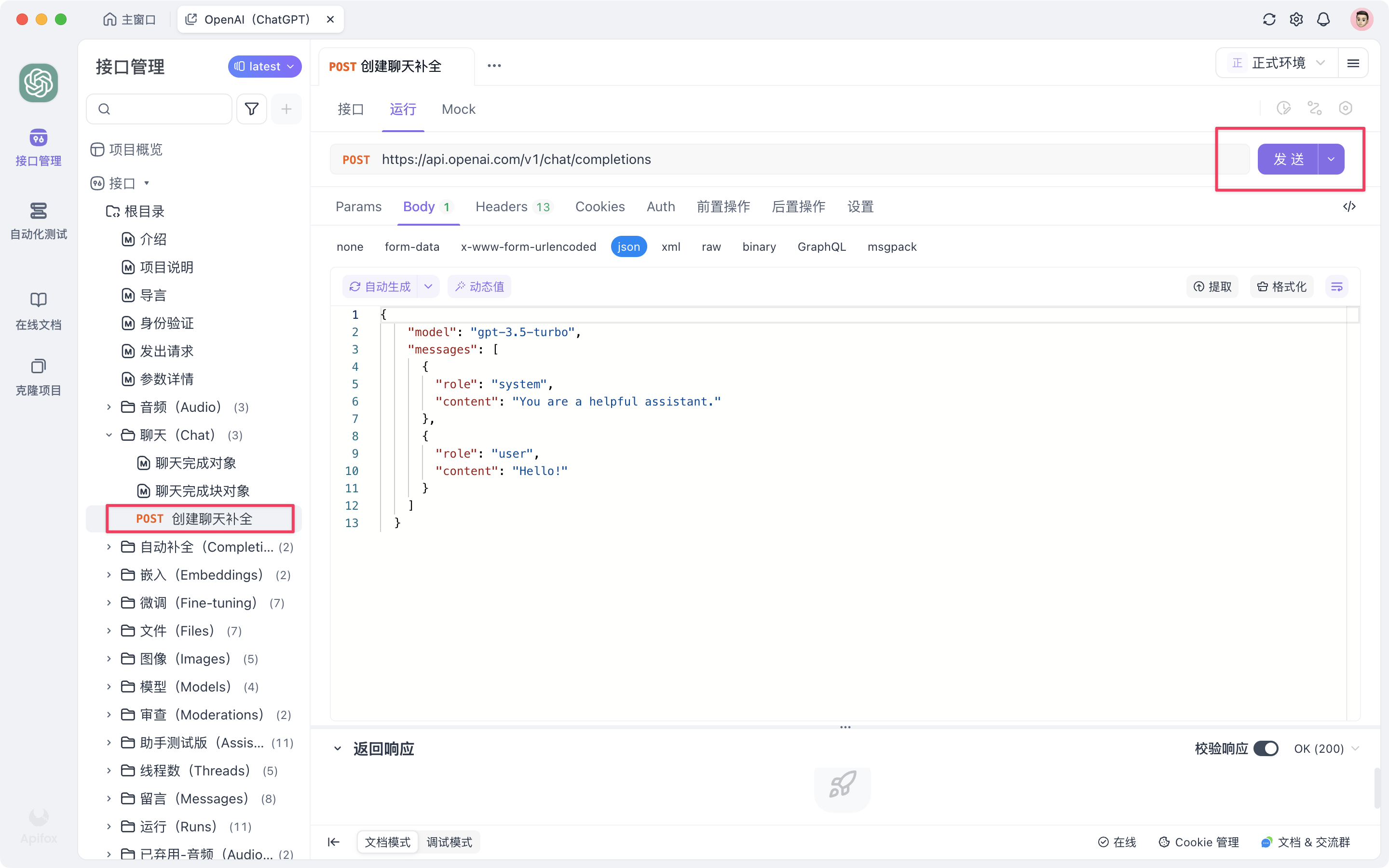Screen dimensions: 1389x868
Task: Click the filter icon beside the search box
Action: point(251,108)
